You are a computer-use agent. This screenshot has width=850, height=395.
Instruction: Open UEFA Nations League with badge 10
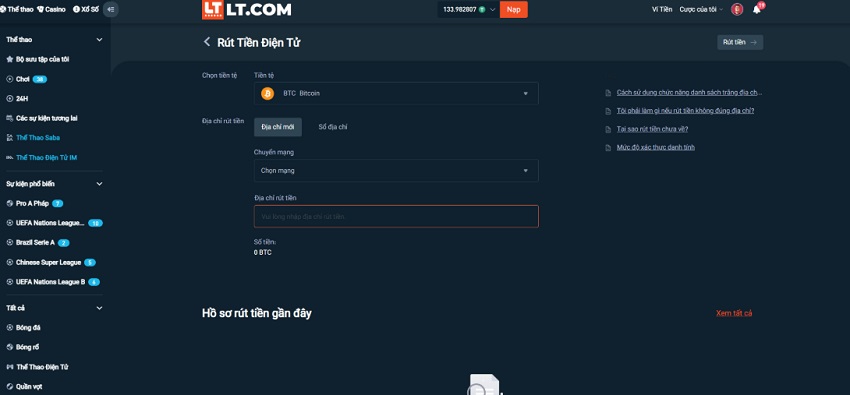(54, 223)
